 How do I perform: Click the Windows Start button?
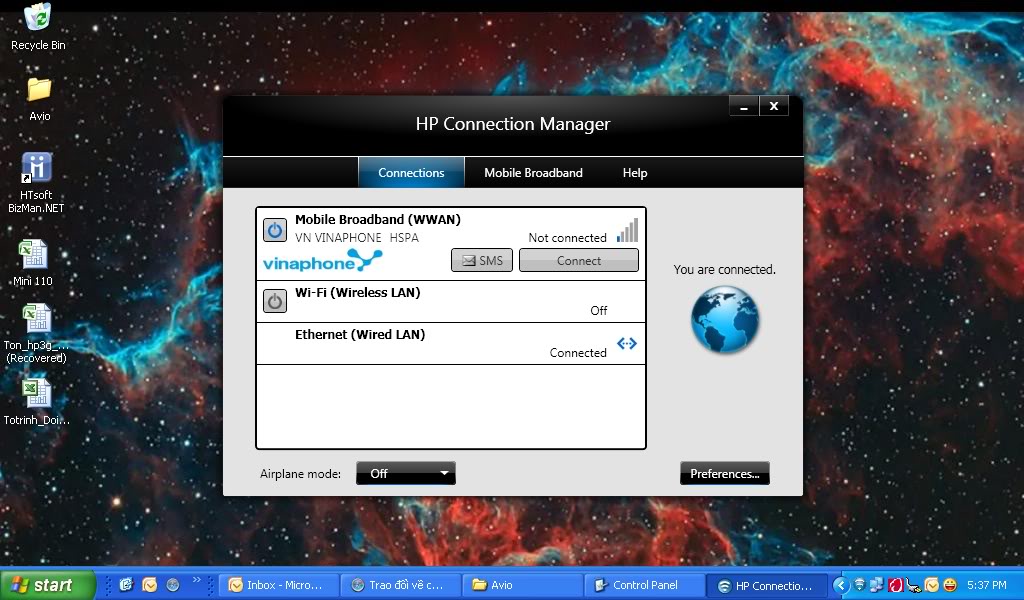coord(48,585)
